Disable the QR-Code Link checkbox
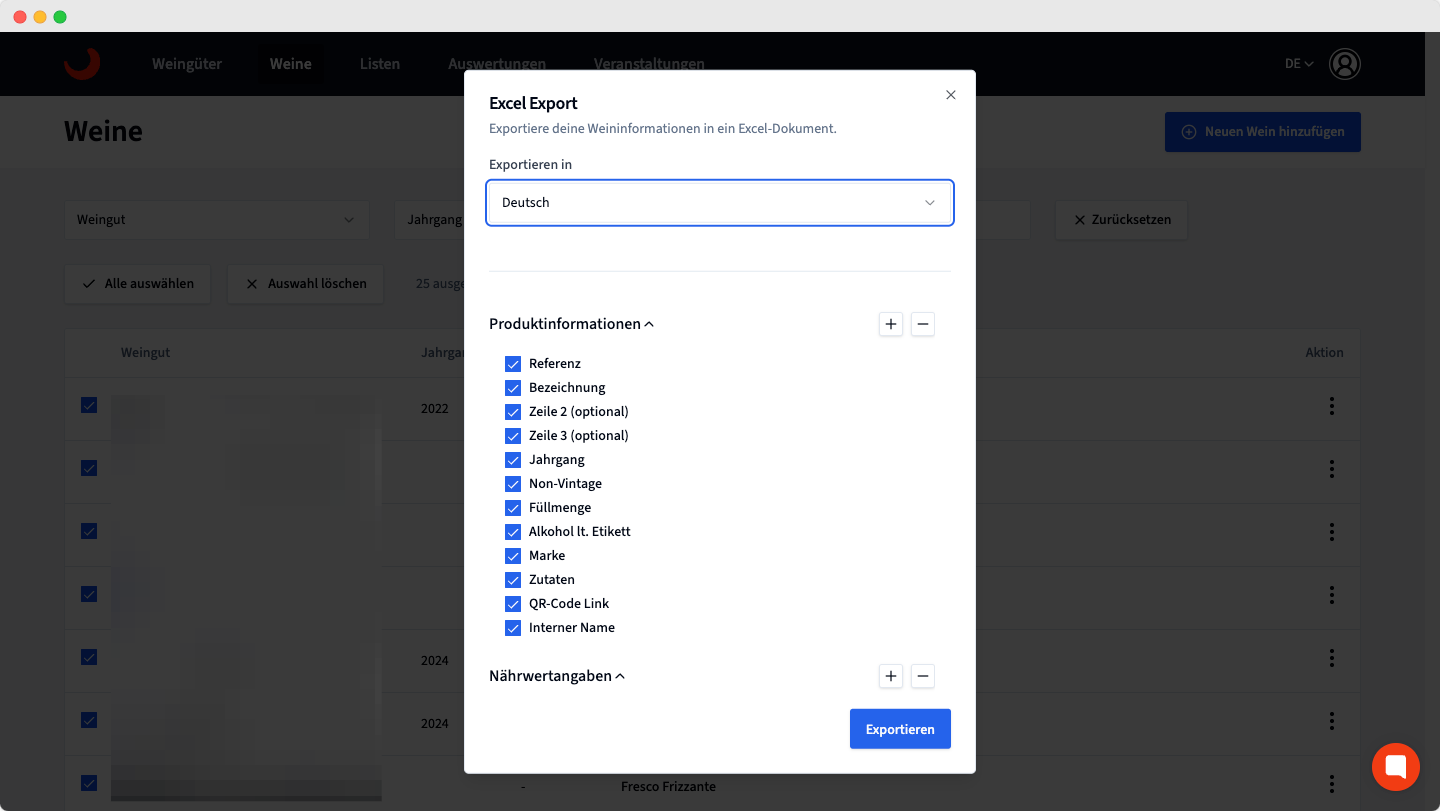The height and width of the screenshot is (811, 1440). 513,604
